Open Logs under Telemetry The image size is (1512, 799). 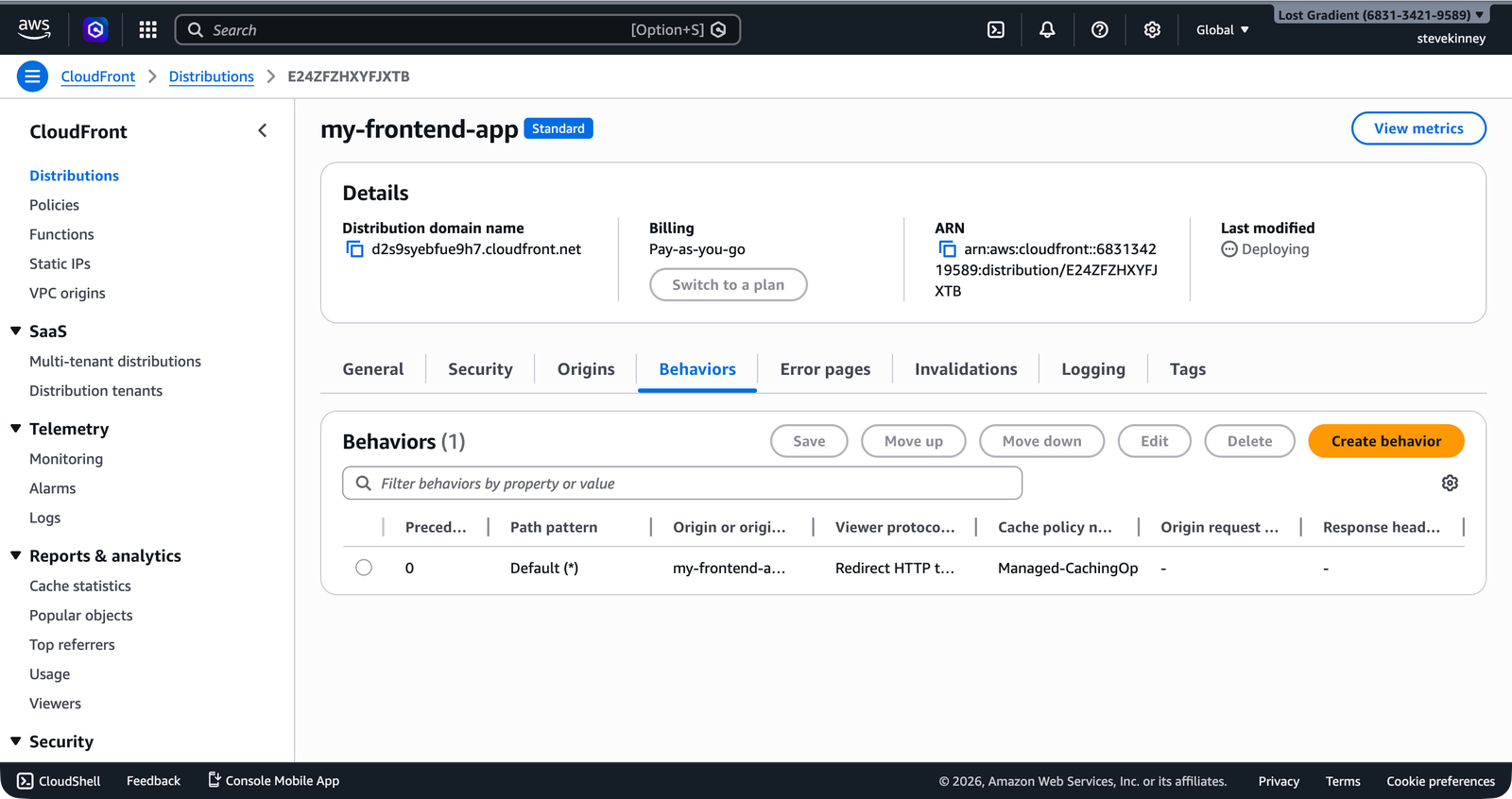[44, 518]
